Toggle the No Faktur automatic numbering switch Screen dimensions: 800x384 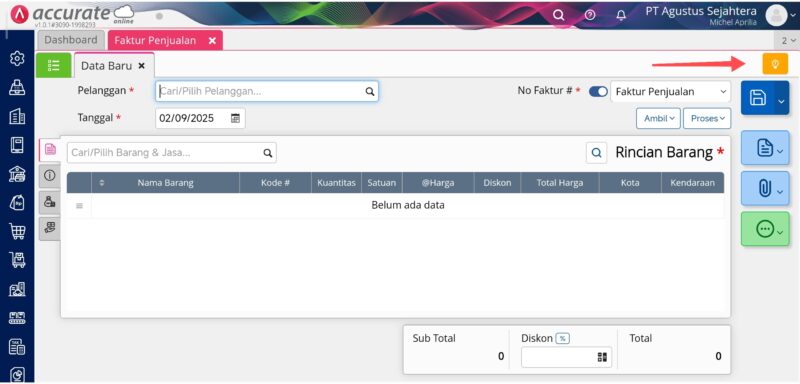coord(598,92)
